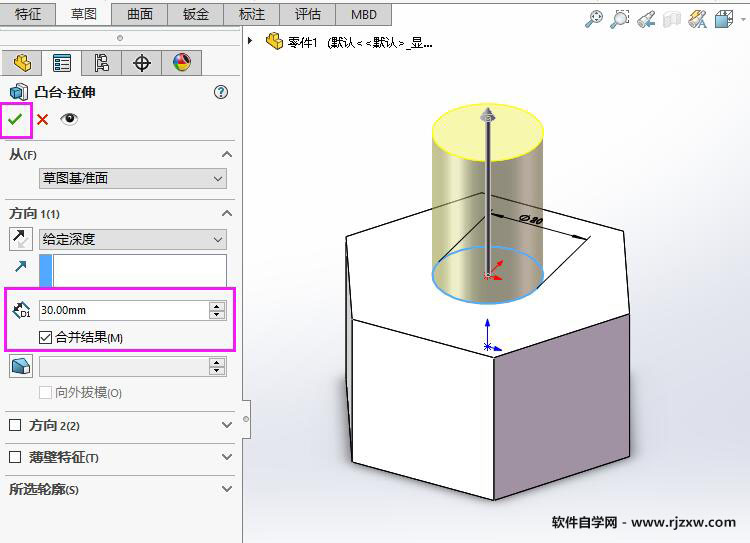This screenshot has height=543, width=750.
Task: Switch to the 草图 tab
Action: (x=84, y=14)
